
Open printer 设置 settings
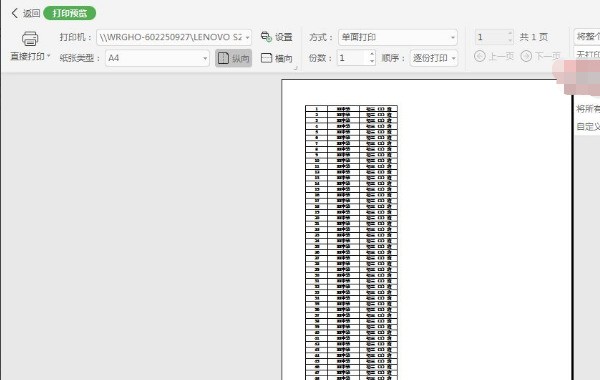(x=277, y=37)
